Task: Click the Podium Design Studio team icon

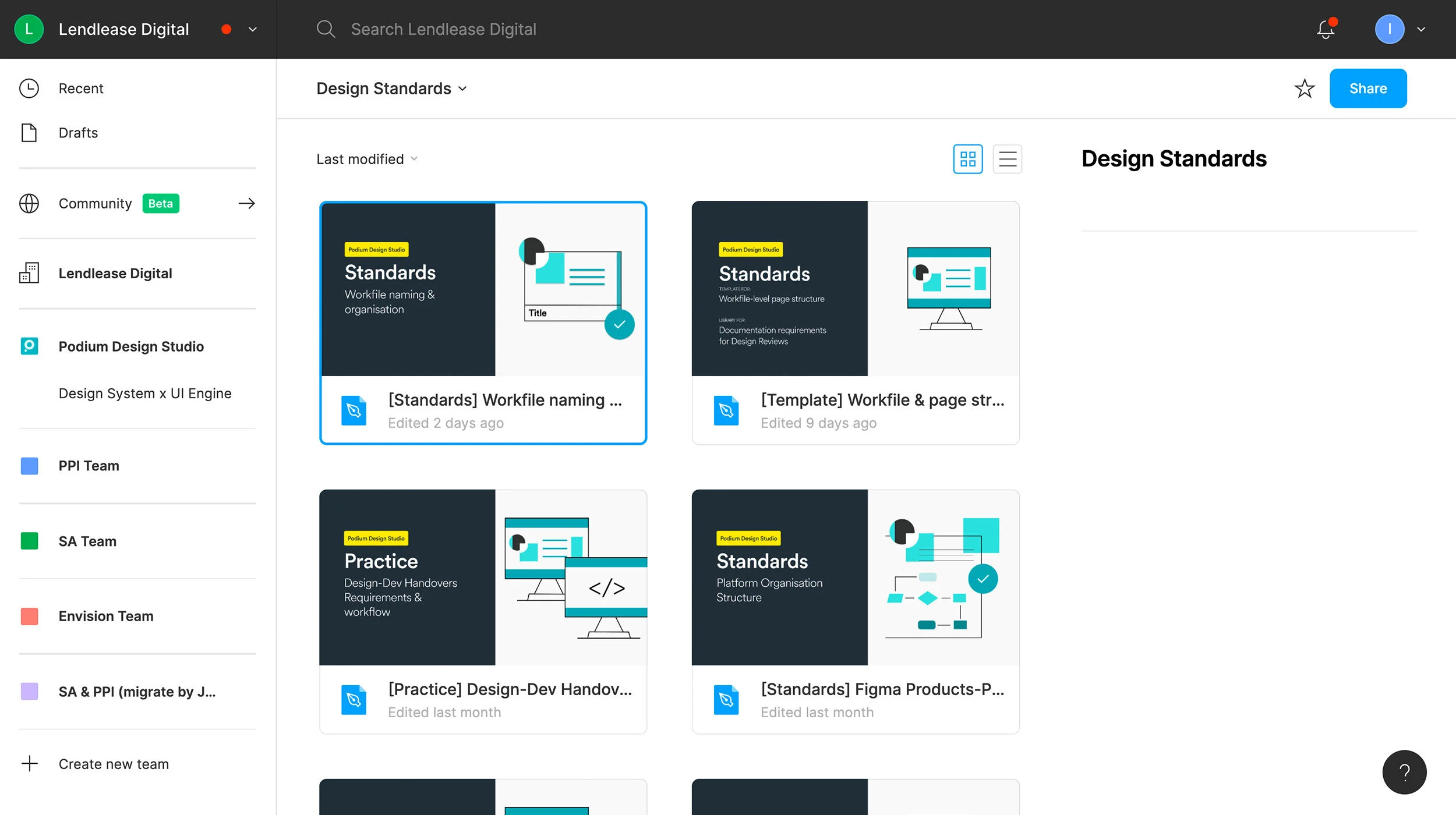Action: [x=29, y=346]
